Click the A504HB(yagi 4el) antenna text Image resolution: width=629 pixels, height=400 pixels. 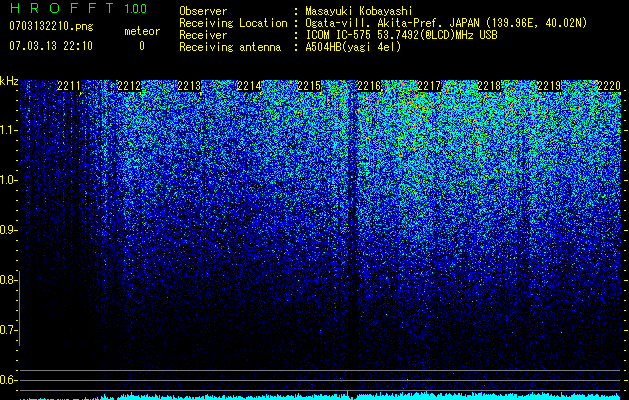click(353, 47)
